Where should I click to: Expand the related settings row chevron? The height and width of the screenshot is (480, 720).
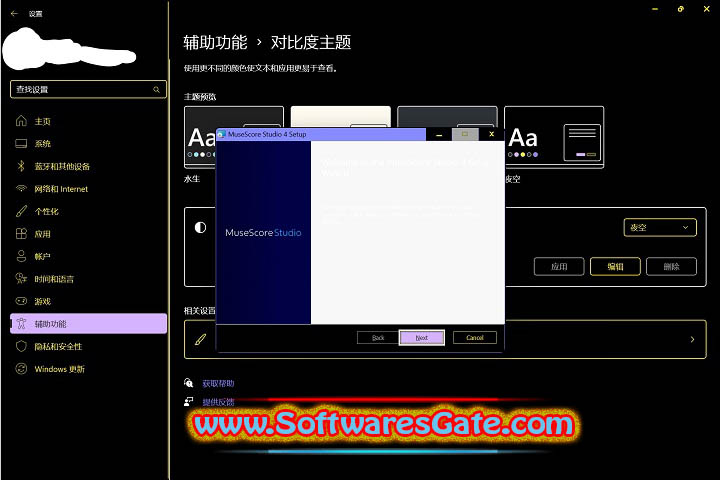692,339
